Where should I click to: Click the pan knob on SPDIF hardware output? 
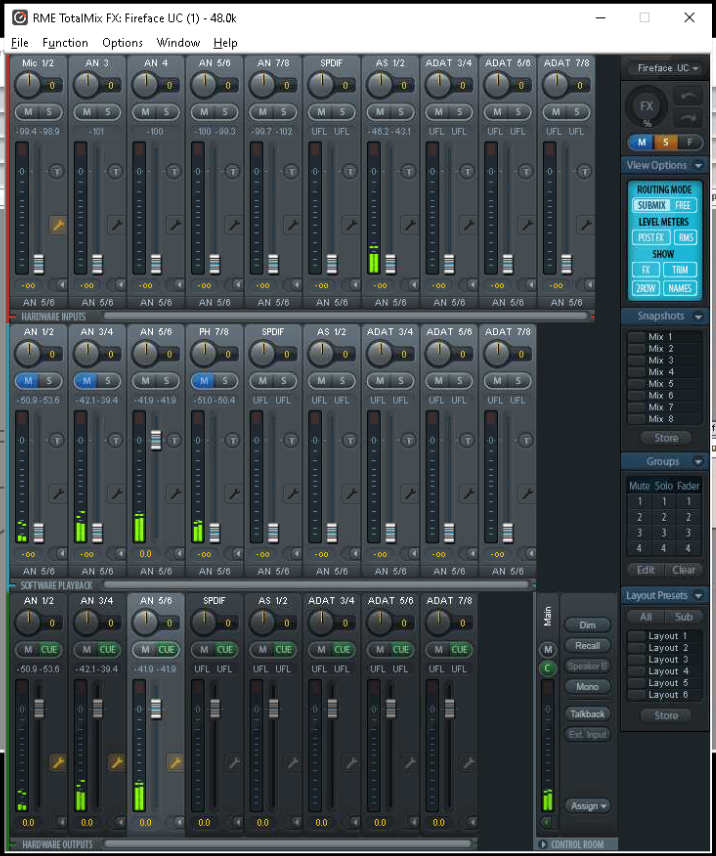[204, 622]
